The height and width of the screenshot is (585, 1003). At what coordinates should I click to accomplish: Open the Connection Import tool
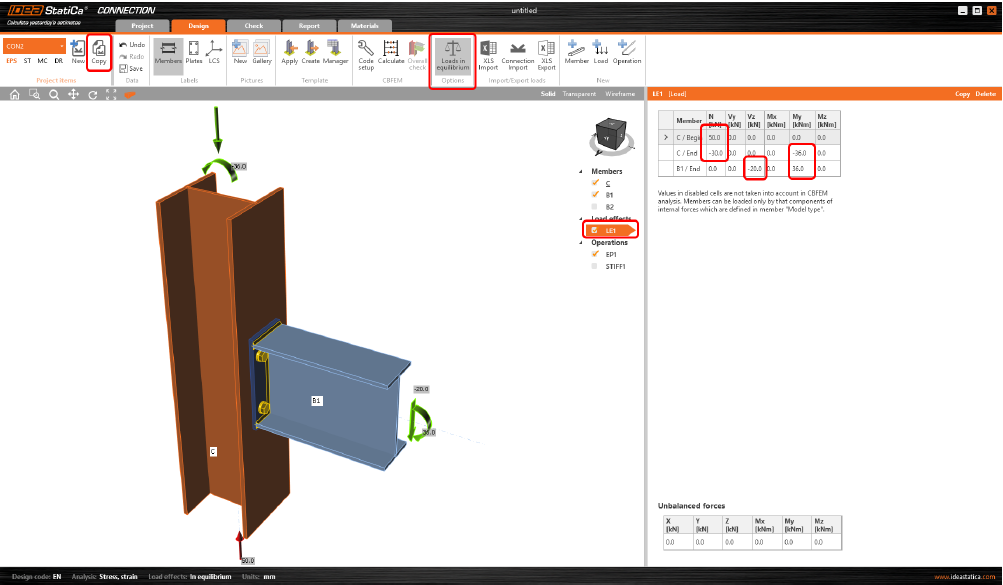pos(518,52)
